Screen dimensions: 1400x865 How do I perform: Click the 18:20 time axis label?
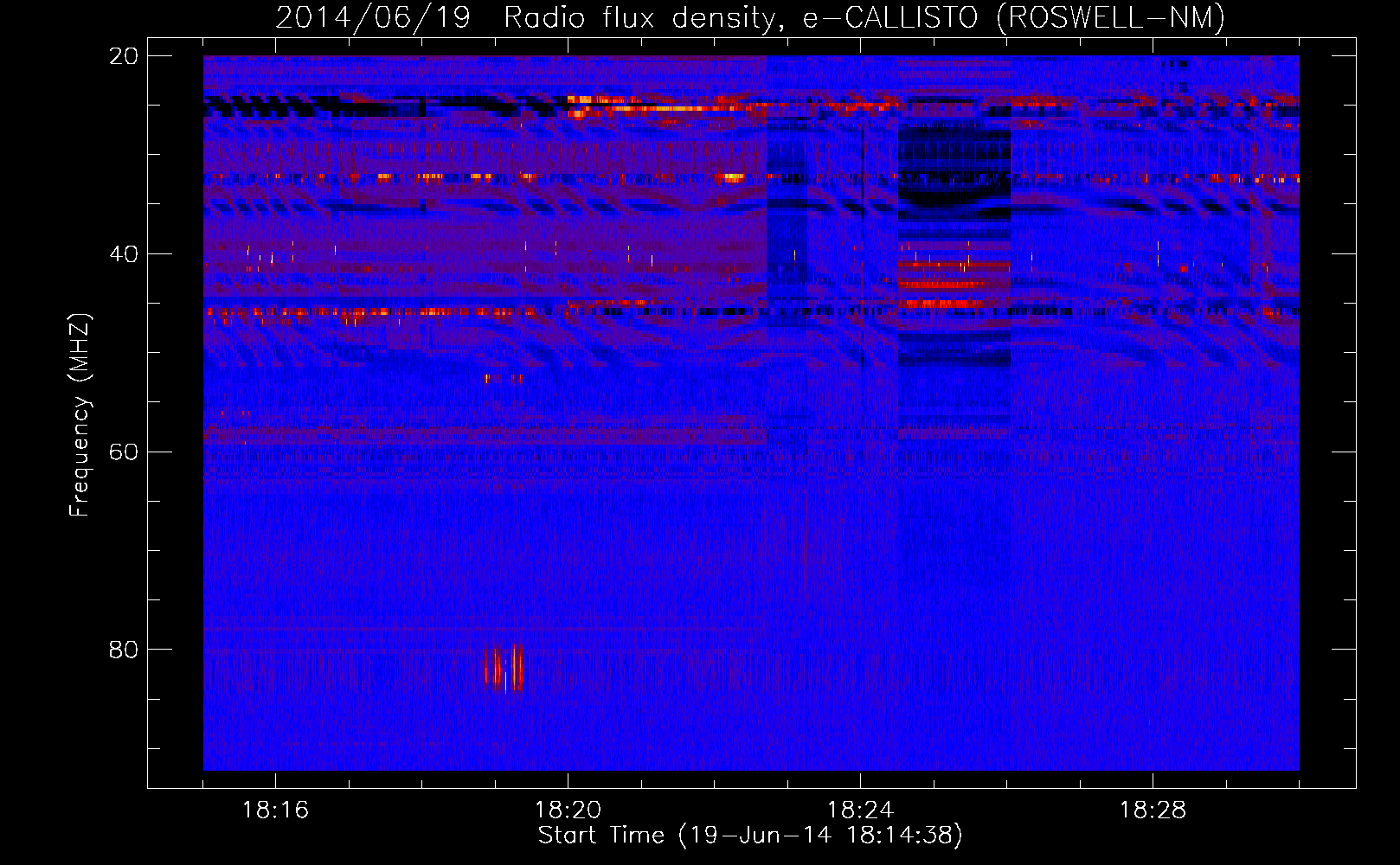click(568, 811)
